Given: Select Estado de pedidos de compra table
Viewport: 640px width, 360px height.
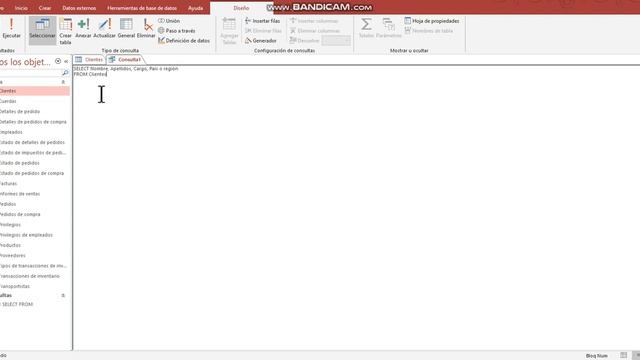Looking at the screenshot, I should pyautogui.click(x=35, y=173).
